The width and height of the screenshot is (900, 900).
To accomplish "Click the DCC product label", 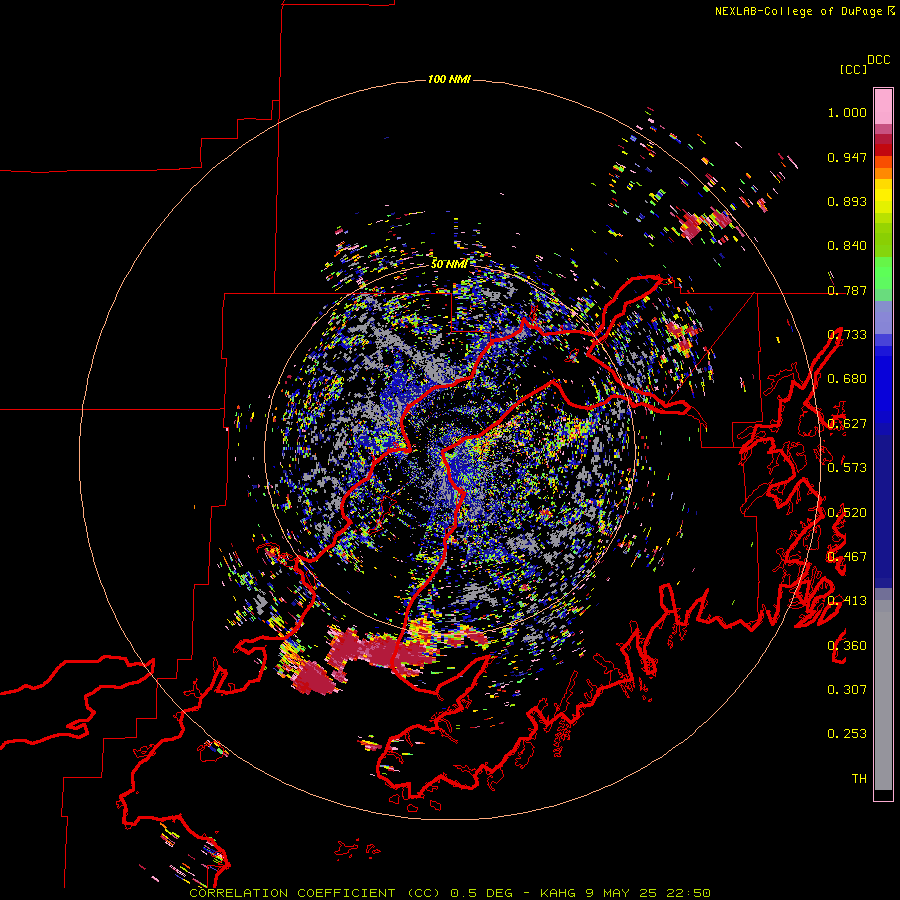I will tap(879, 60).
